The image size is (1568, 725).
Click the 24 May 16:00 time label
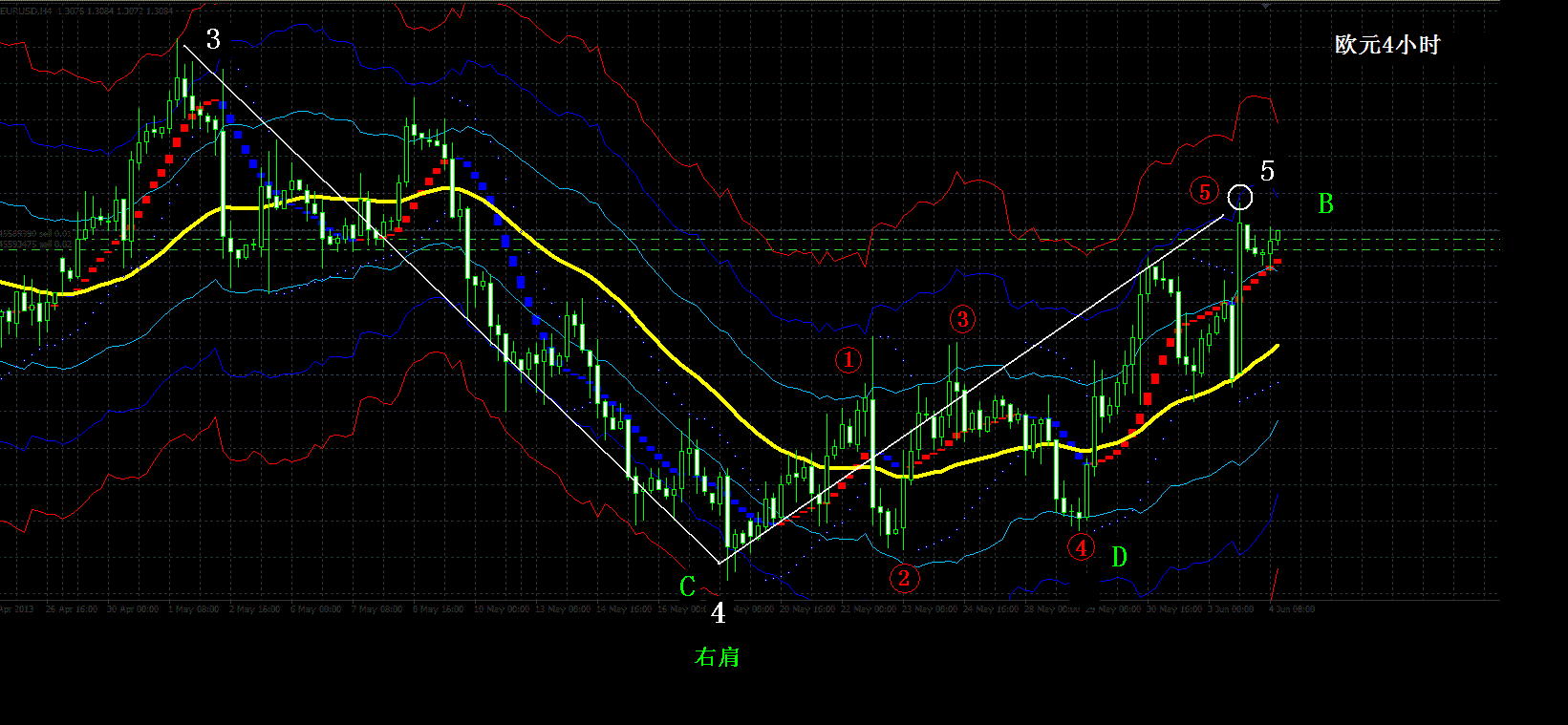[991, 609]
